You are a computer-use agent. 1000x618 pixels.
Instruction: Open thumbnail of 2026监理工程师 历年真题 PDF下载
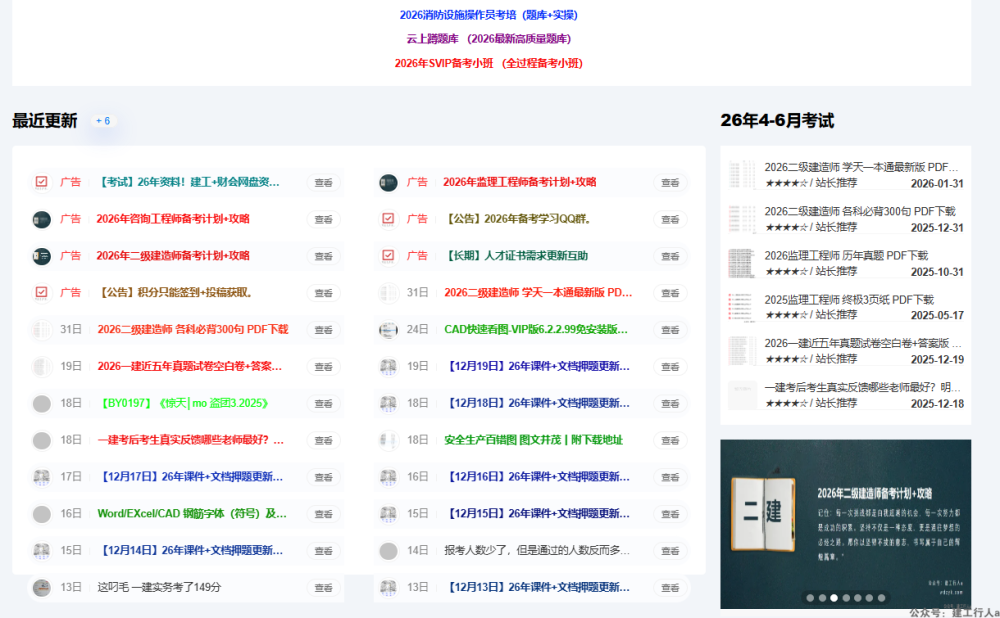pos(742,263)
